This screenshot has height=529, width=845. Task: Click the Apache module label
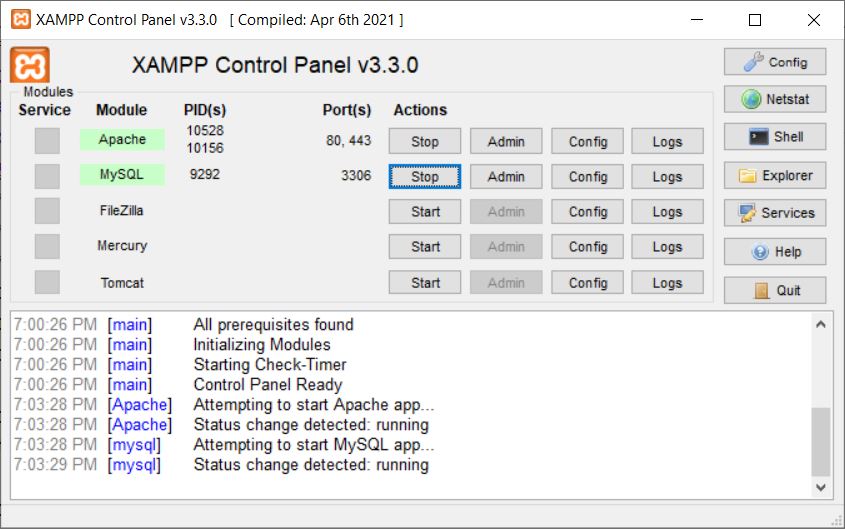coord(122,140)
